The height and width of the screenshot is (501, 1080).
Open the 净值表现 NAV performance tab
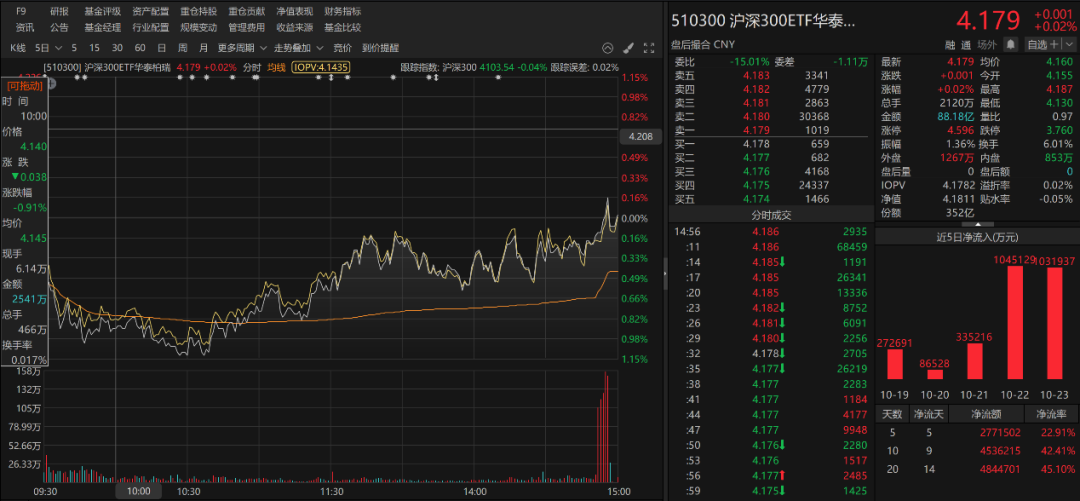coord(295,12)
